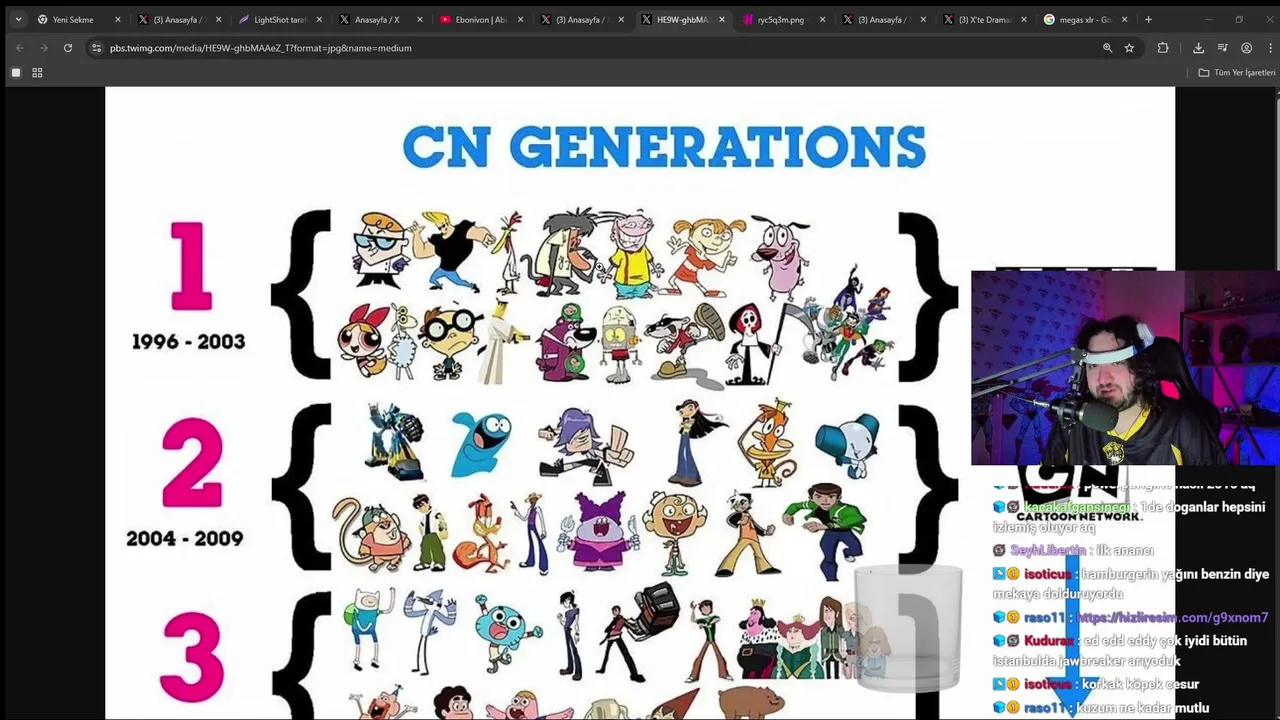Screen dimensions: 1280x720
Task: Switch to the X'te Drama tab
Action: pos(984,20)
